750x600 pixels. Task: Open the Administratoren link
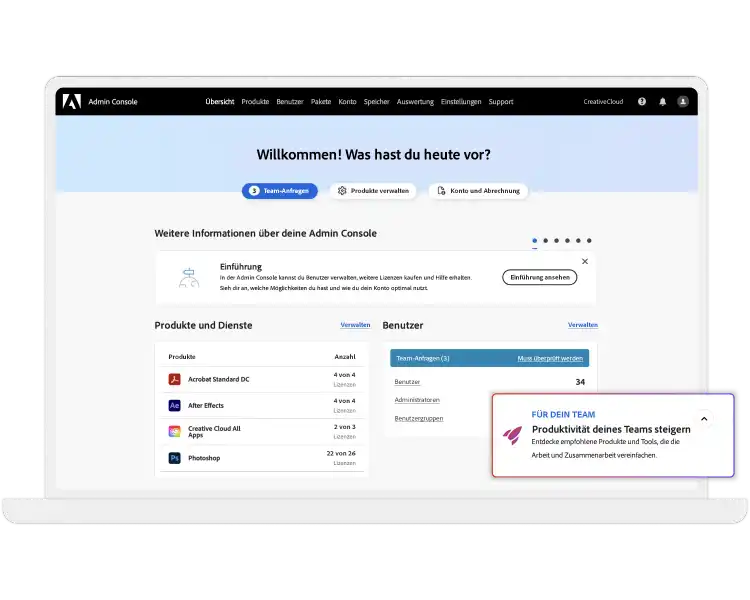pyautogui.click(x=417, y=400)
